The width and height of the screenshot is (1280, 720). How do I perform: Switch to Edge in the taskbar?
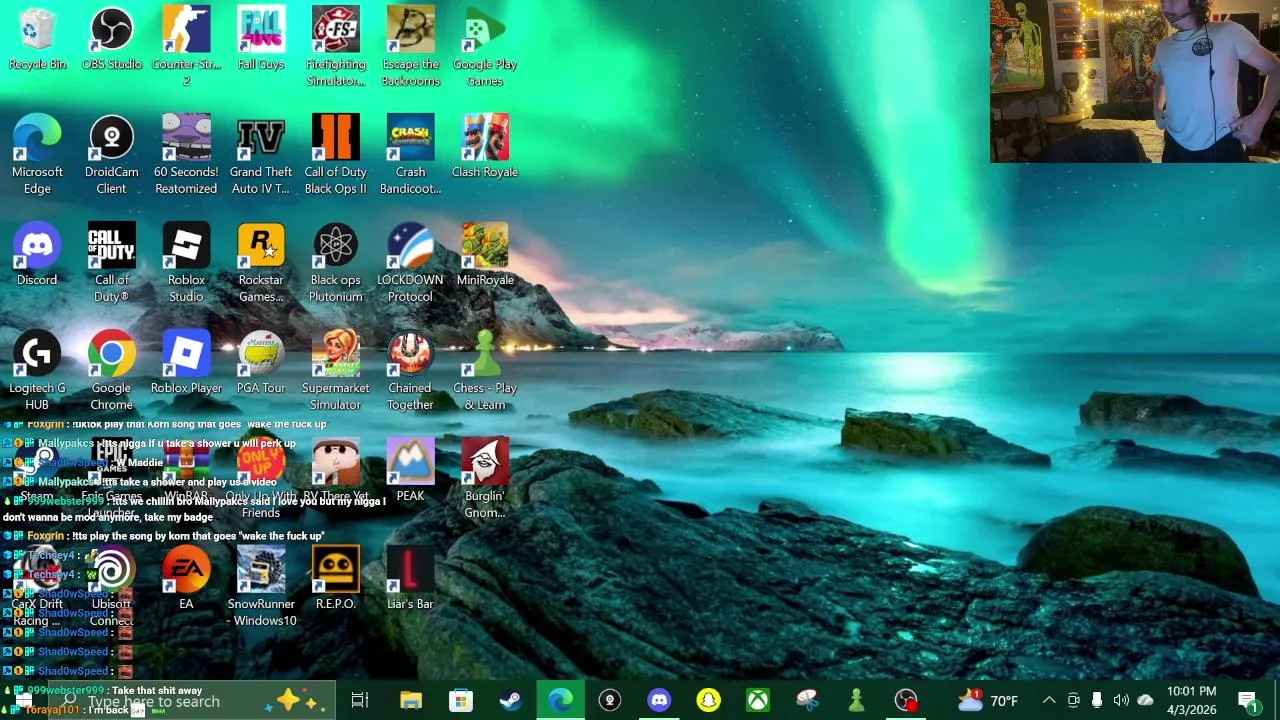pyautogui.click(x=560, y=701)
